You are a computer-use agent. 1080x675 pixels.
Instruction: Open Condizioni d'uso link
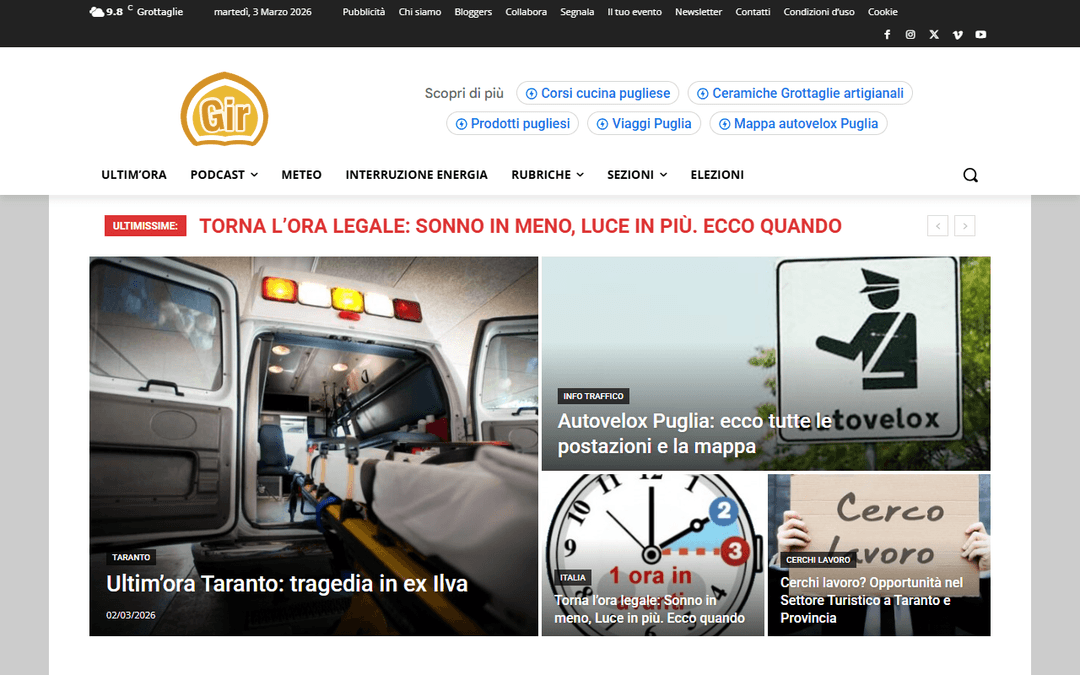click(819, 12)
